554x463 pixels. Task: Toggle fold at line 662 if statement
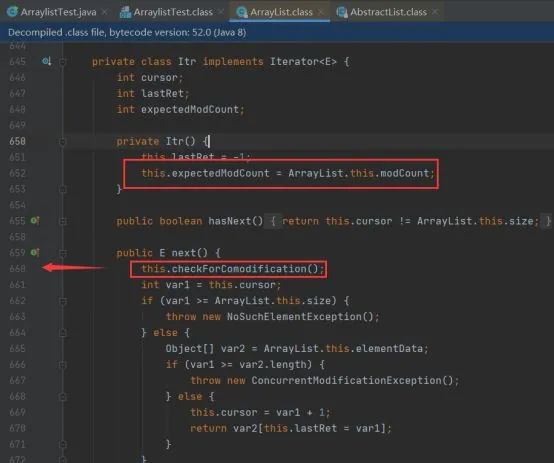coord(63,301)
